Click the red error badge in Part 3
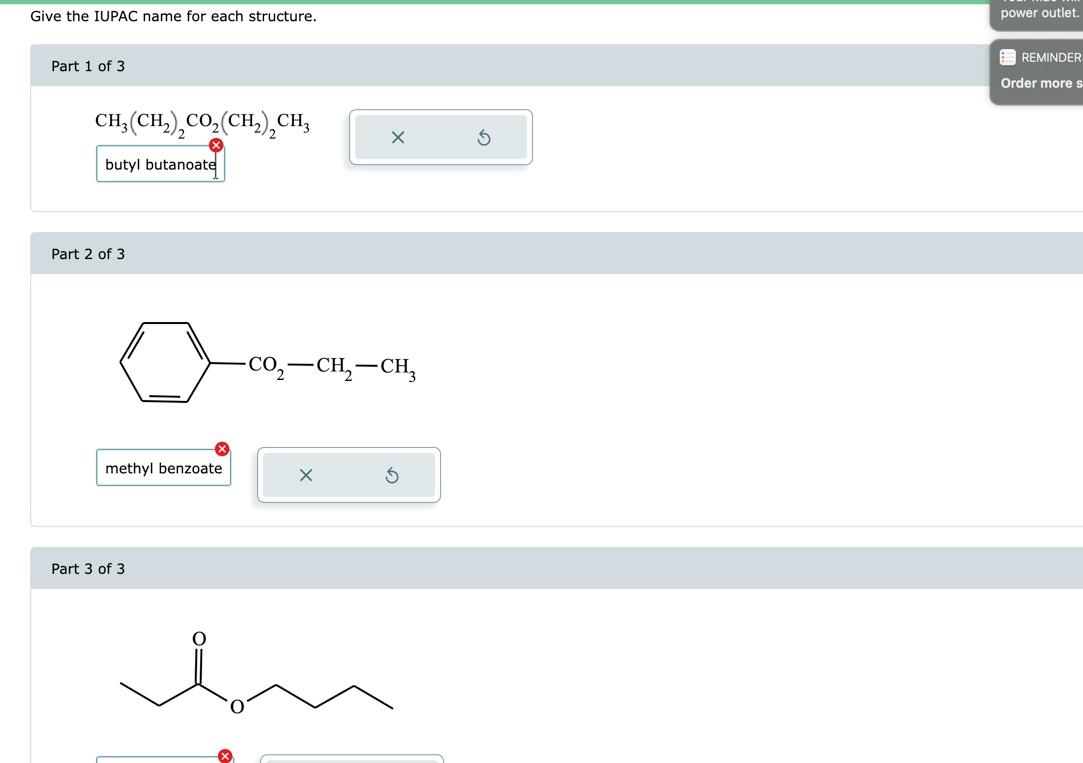The width and height of the screenshot is (1083, 763). (224, 757)
